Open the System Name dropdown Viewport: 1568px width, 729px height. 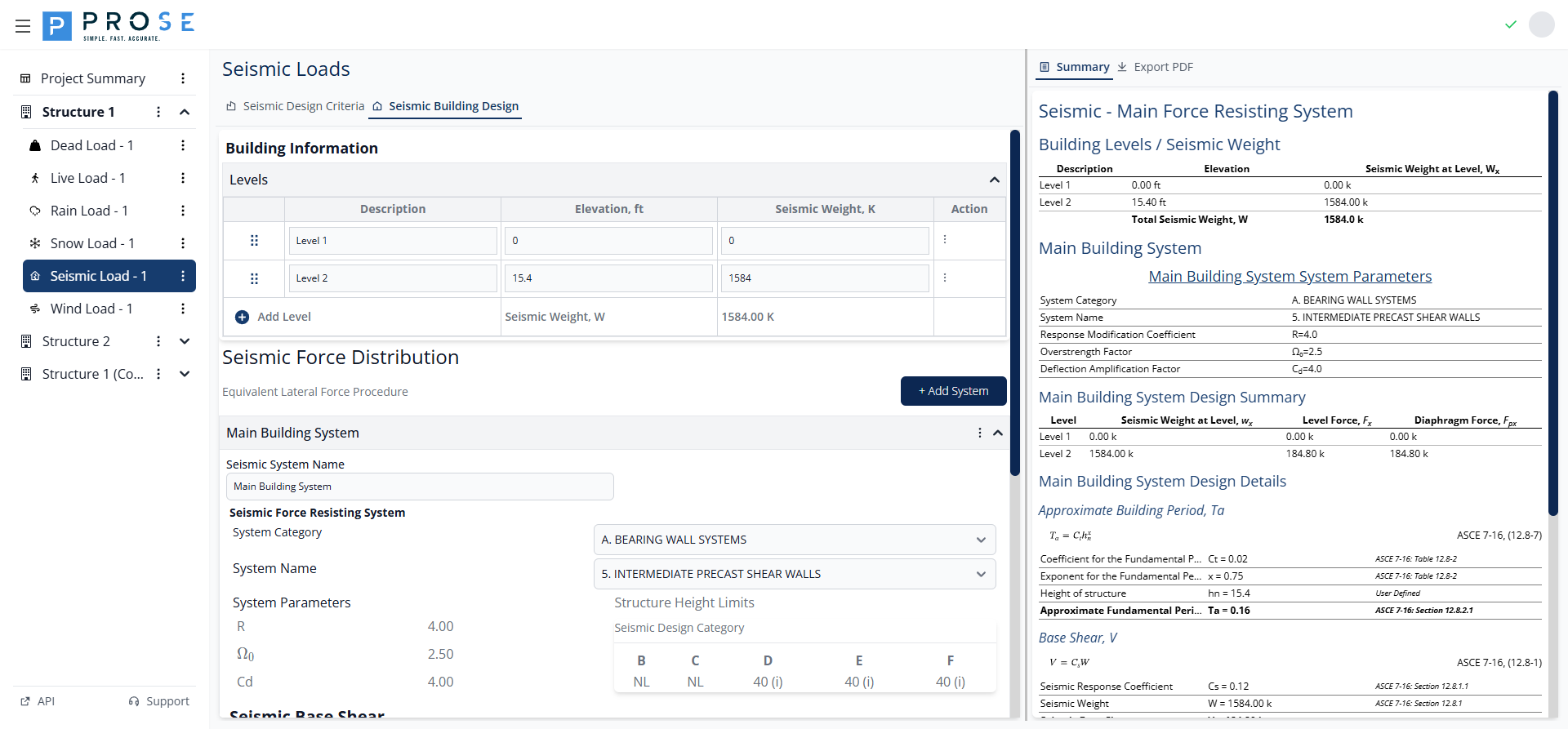pos(794,574)
